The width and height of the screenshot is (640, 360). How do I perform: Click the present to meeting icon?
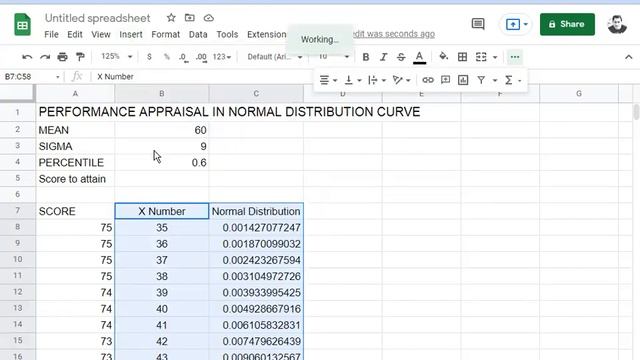point(513,24)
